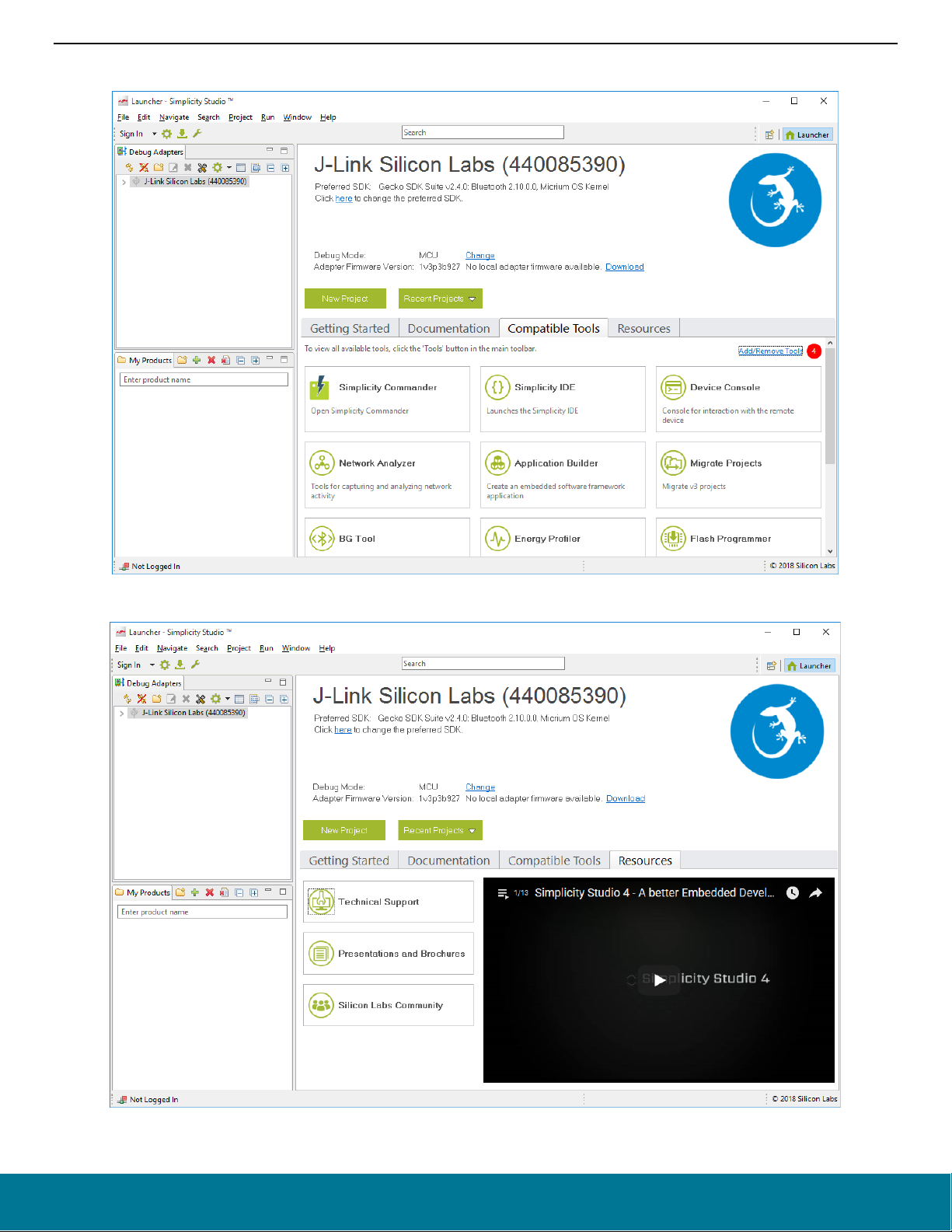Click the 'here' preferred SDK link in the tool tiles window
The height and width of the screenshot is (1232, 952).
(x=343, y=198)
